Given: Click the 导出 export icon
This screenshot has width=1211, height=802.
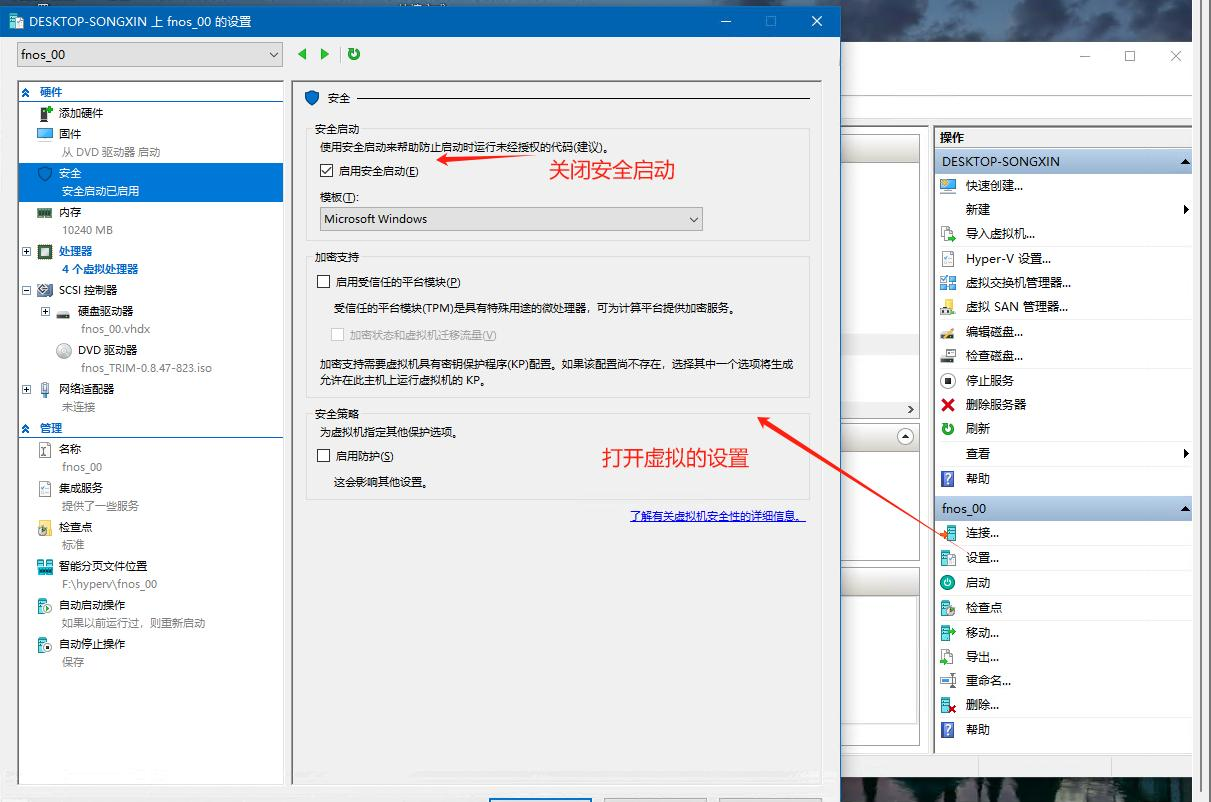Looking at the screenshot, I should [948, 657].
